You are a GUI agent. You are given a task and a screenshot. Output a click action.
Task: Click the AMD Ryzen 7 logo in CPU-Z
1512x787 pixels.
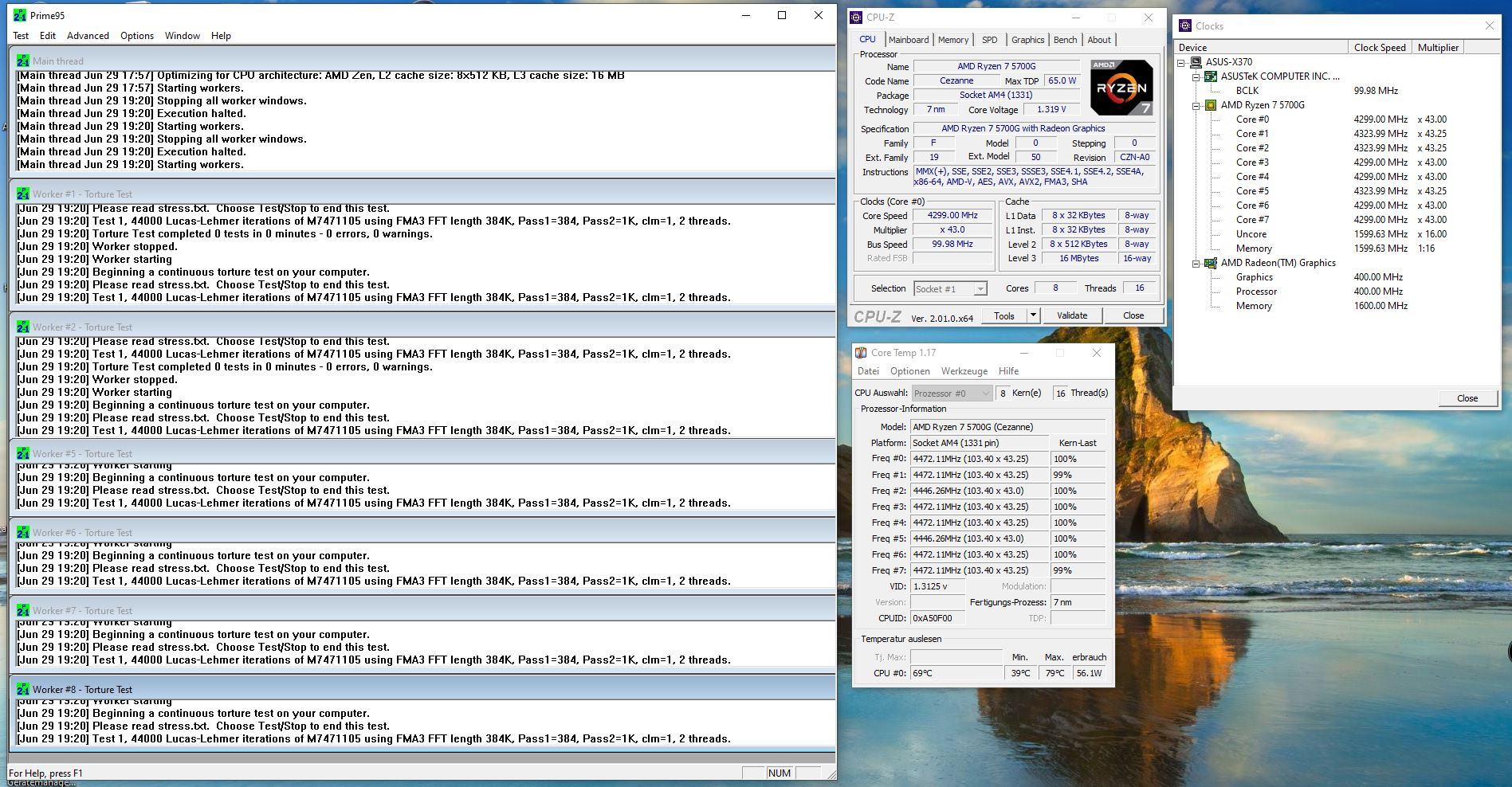coord(1121,87)
